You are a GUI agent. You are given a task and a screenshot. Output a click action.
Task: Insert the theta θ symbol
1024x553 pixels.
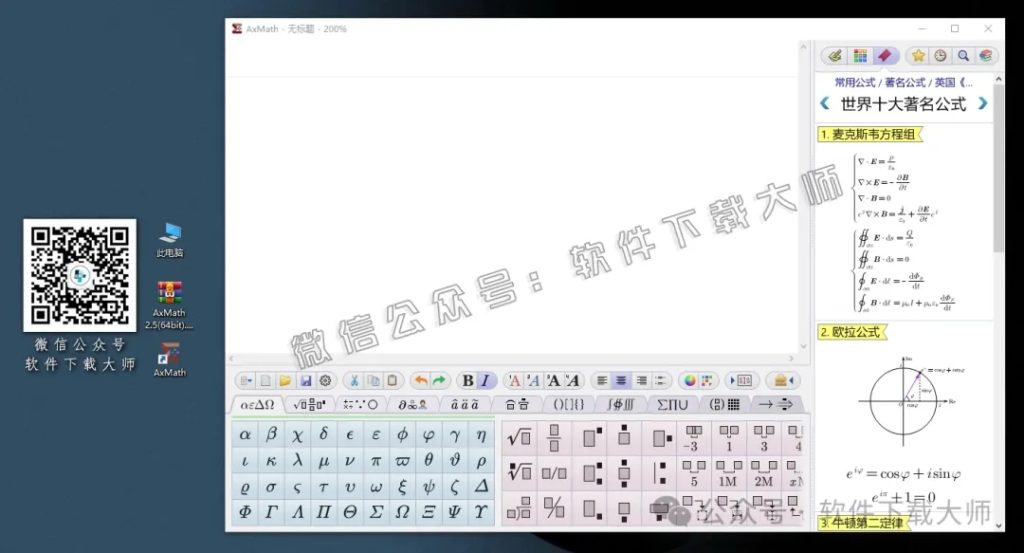428,461
